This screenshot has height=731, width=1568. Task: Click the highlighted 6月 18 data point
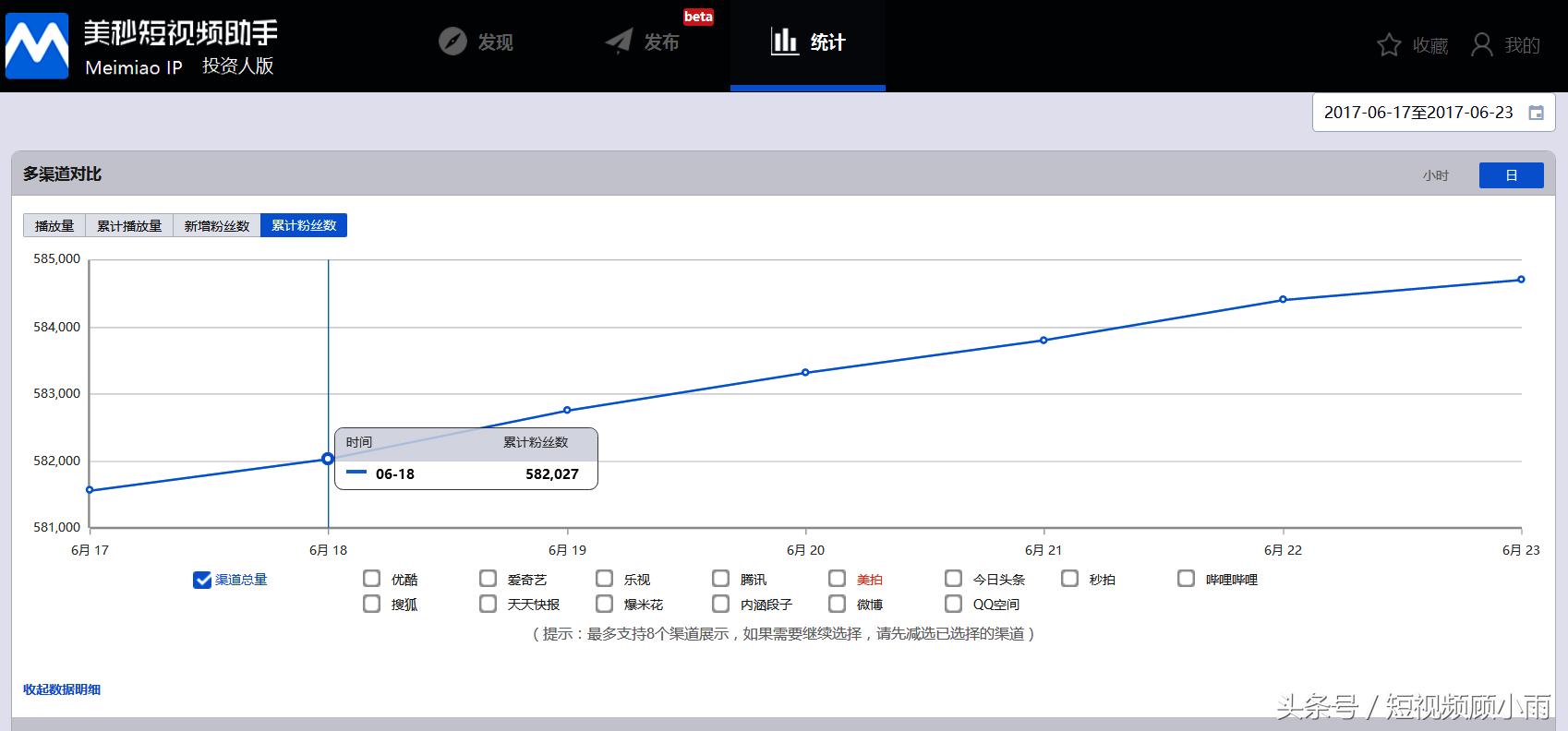coord(328,459)
